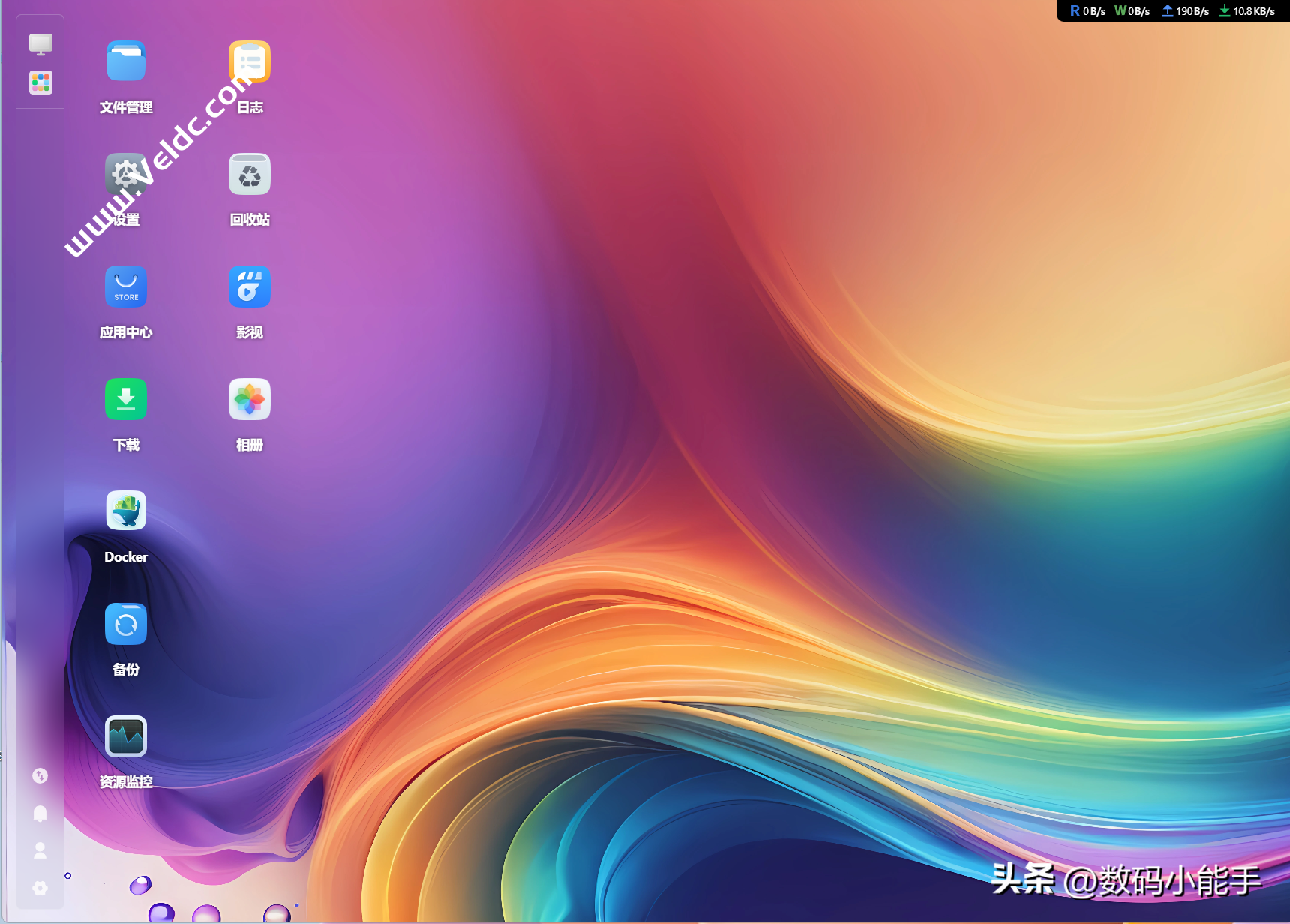Screen dimensions: 1290x924
Task: Launch the Docker app
Action: 126,511
